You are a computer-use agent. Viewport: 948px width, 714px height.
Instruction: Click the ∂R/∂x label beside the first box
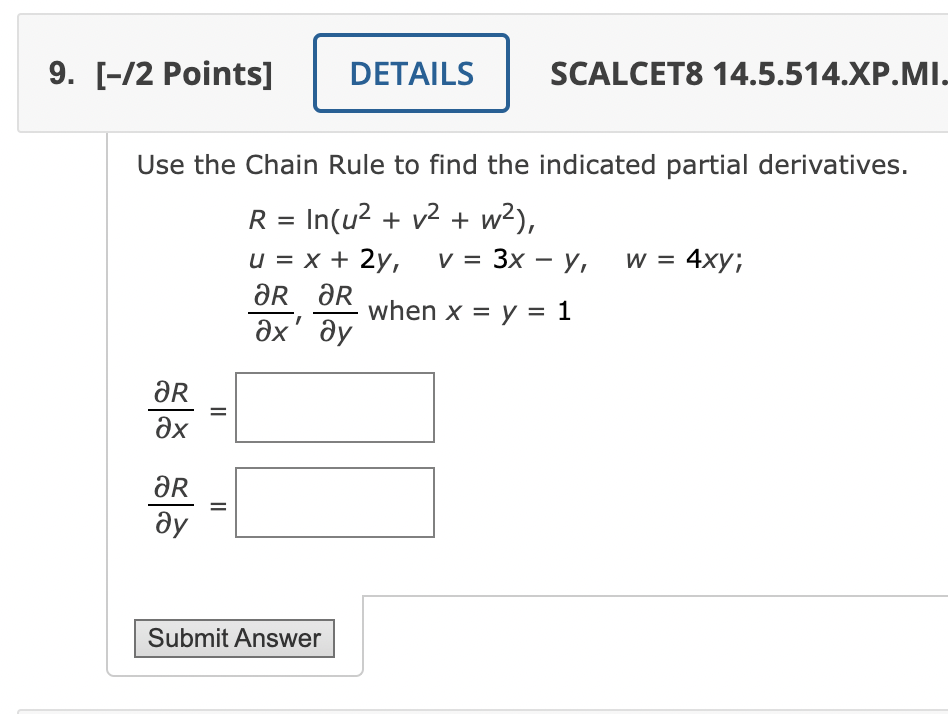(171, 407)
